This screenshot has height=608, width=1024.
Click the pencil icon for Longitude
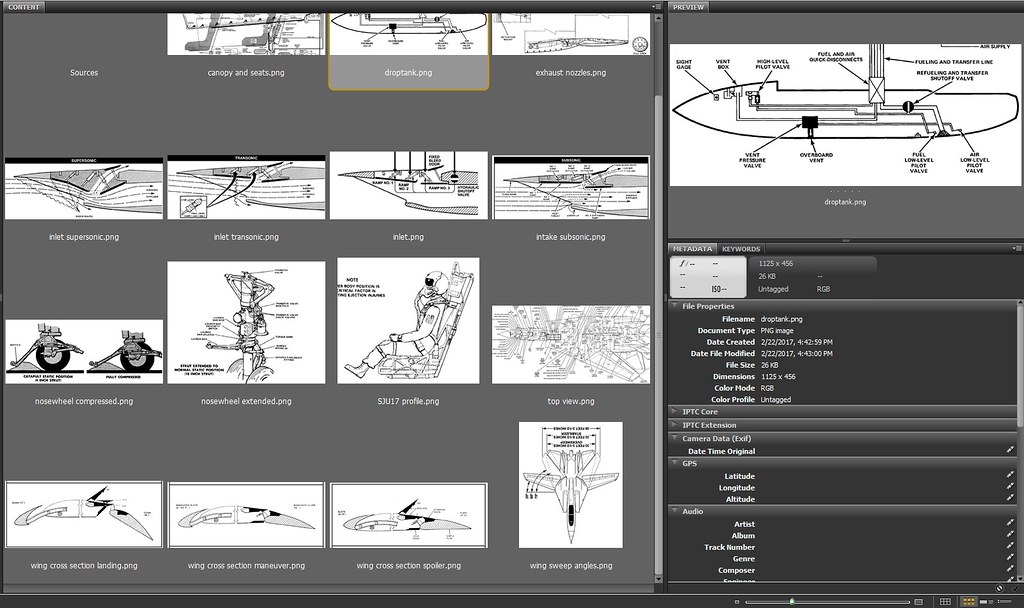1010,488
